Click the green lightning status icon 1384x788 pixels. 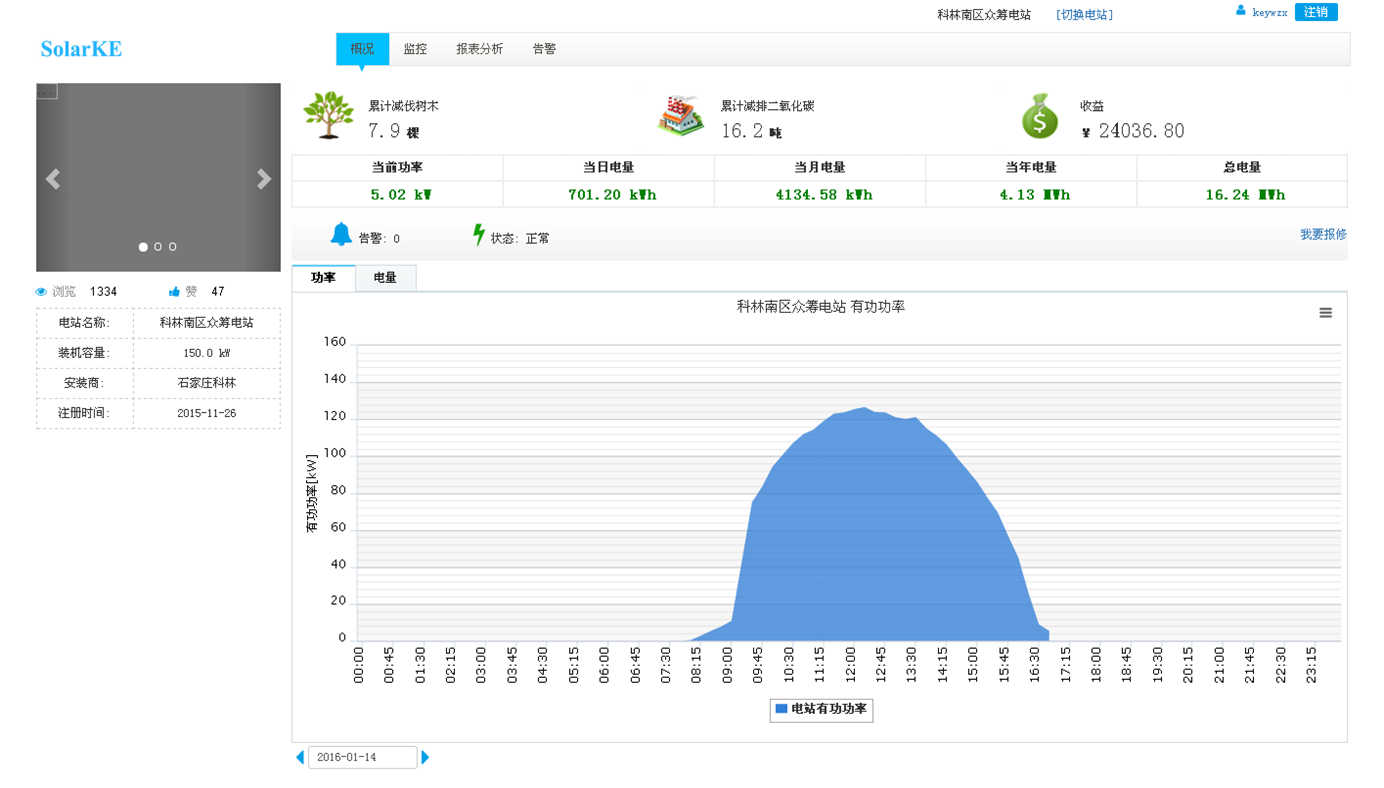(479, 235)
